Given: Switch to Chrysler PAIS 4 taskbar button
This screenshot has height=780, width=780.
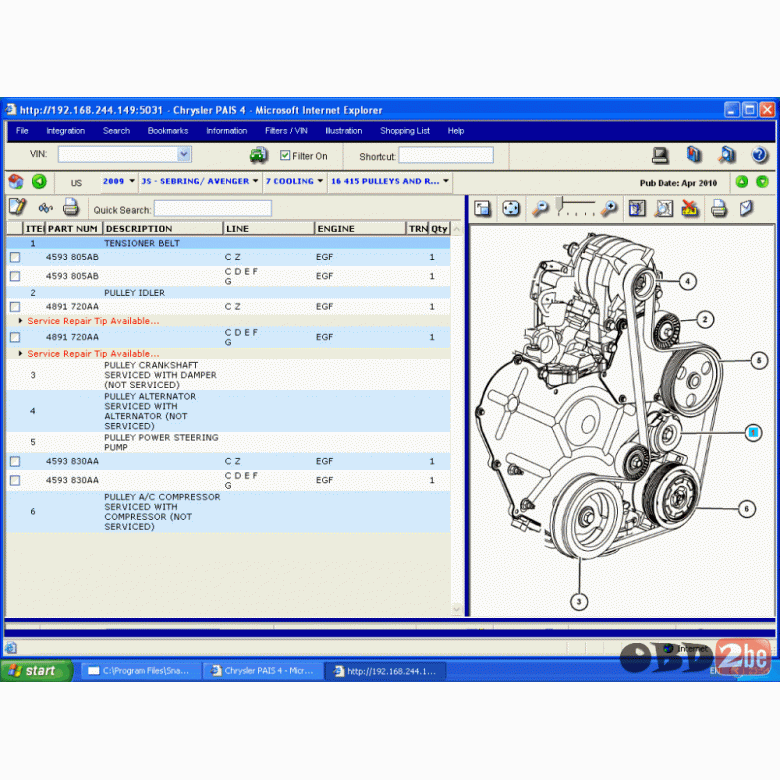Looking at the screenshot, I should [263, 671].
